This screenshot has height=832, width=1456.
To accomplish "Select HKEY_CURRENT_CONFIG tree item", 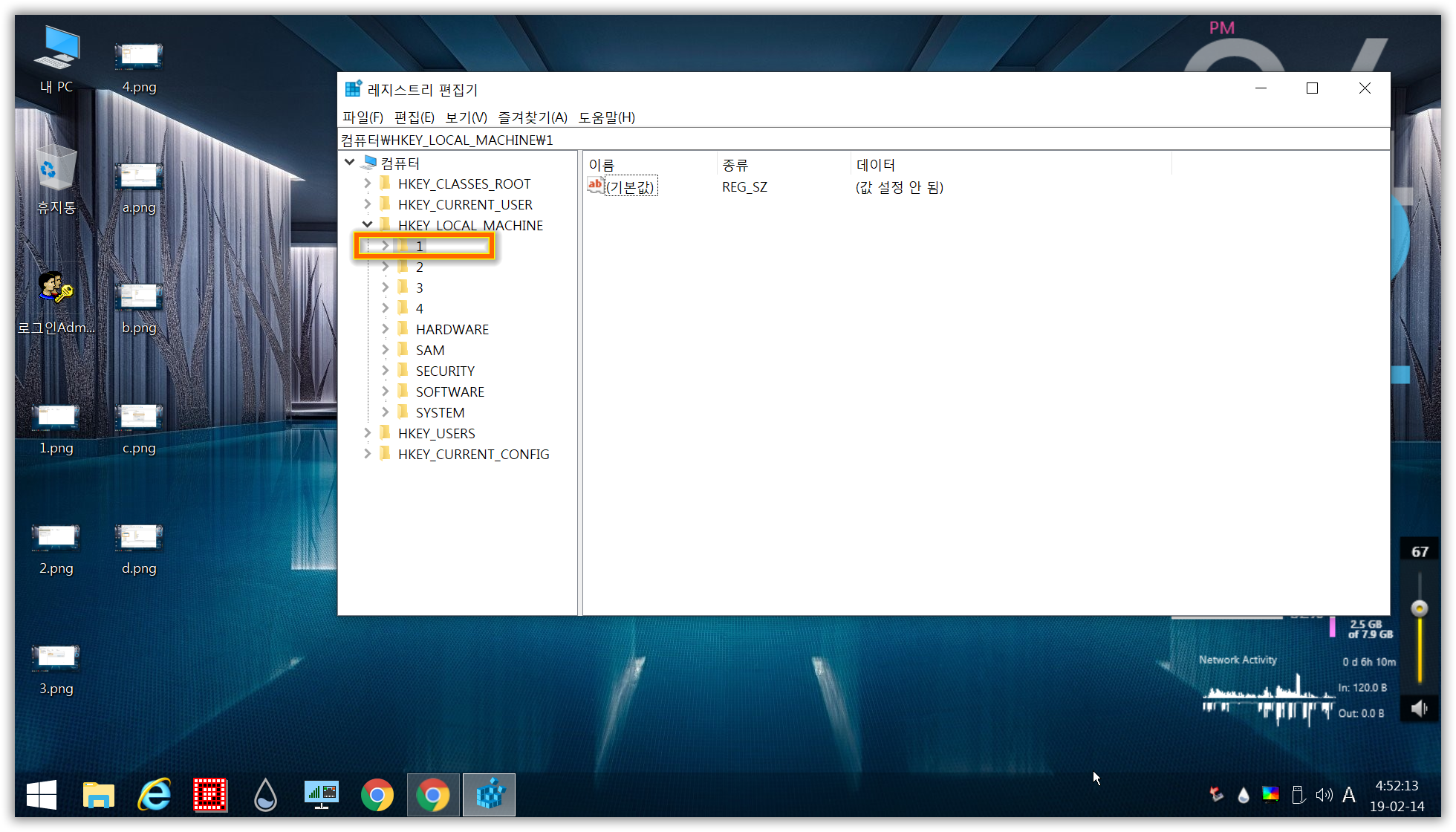I will tap(473, 454).
